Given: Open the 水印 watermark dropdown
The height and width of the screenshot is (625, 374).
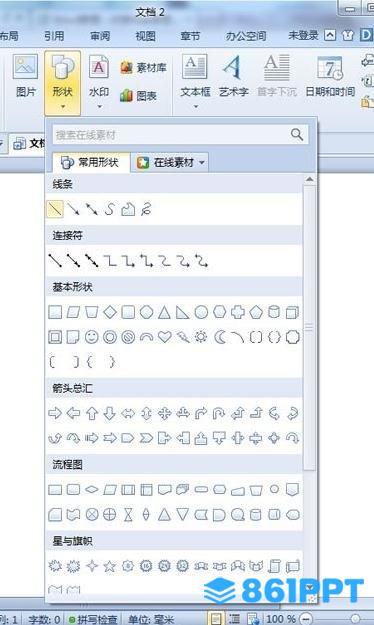Looking at the screenshot, I should click(99, 107).
